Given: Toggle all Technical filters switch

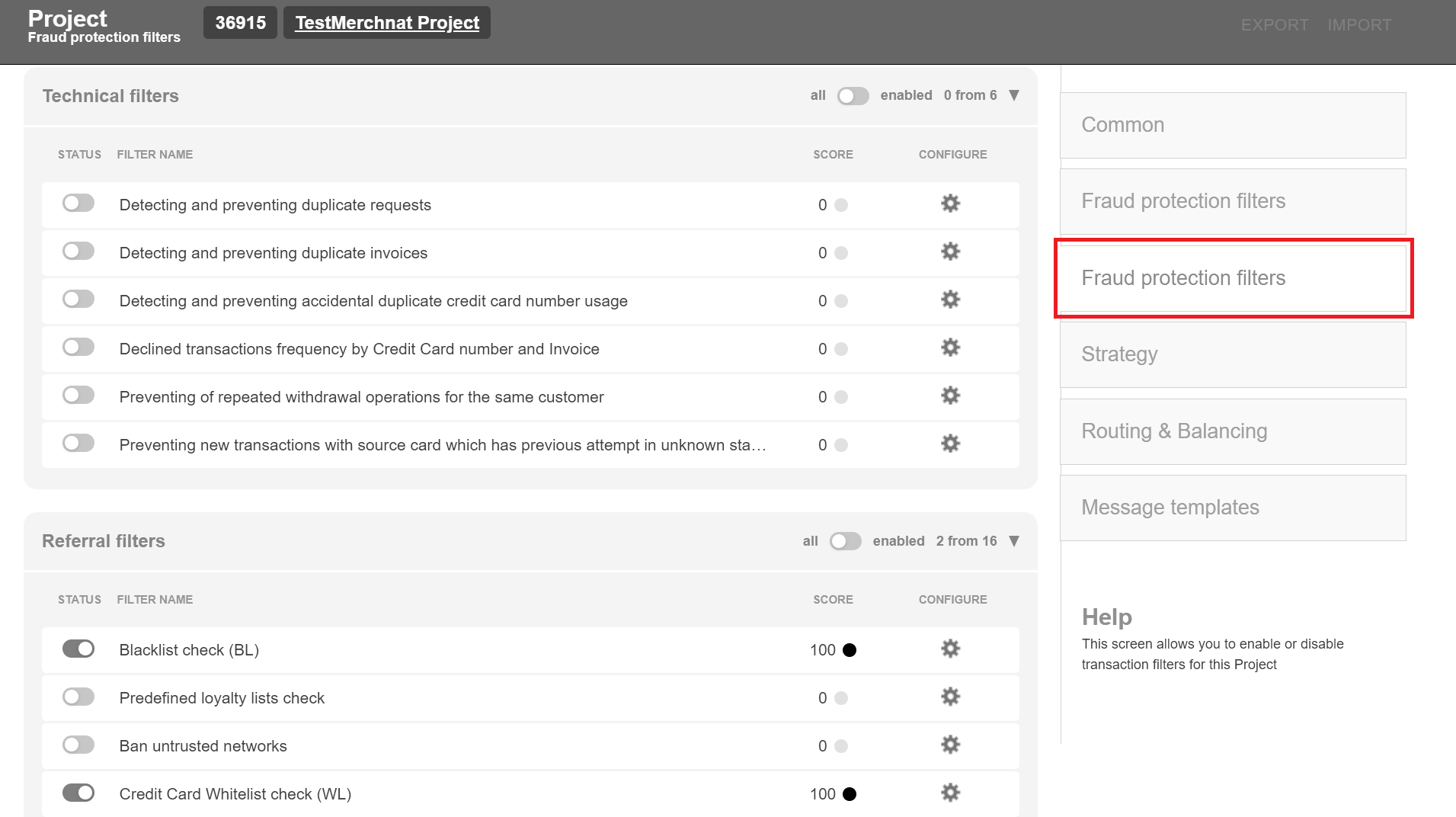Looking at the screenshot, I should click(x=853, y=96).
